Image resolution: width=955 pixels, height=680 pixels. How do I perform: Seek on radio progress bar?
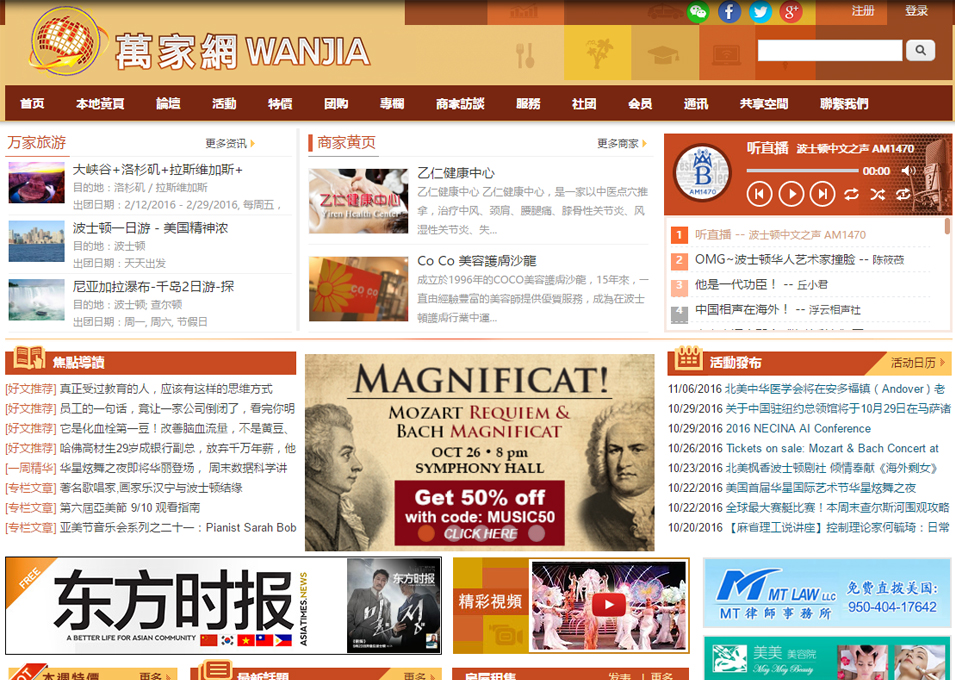point(802,171)
